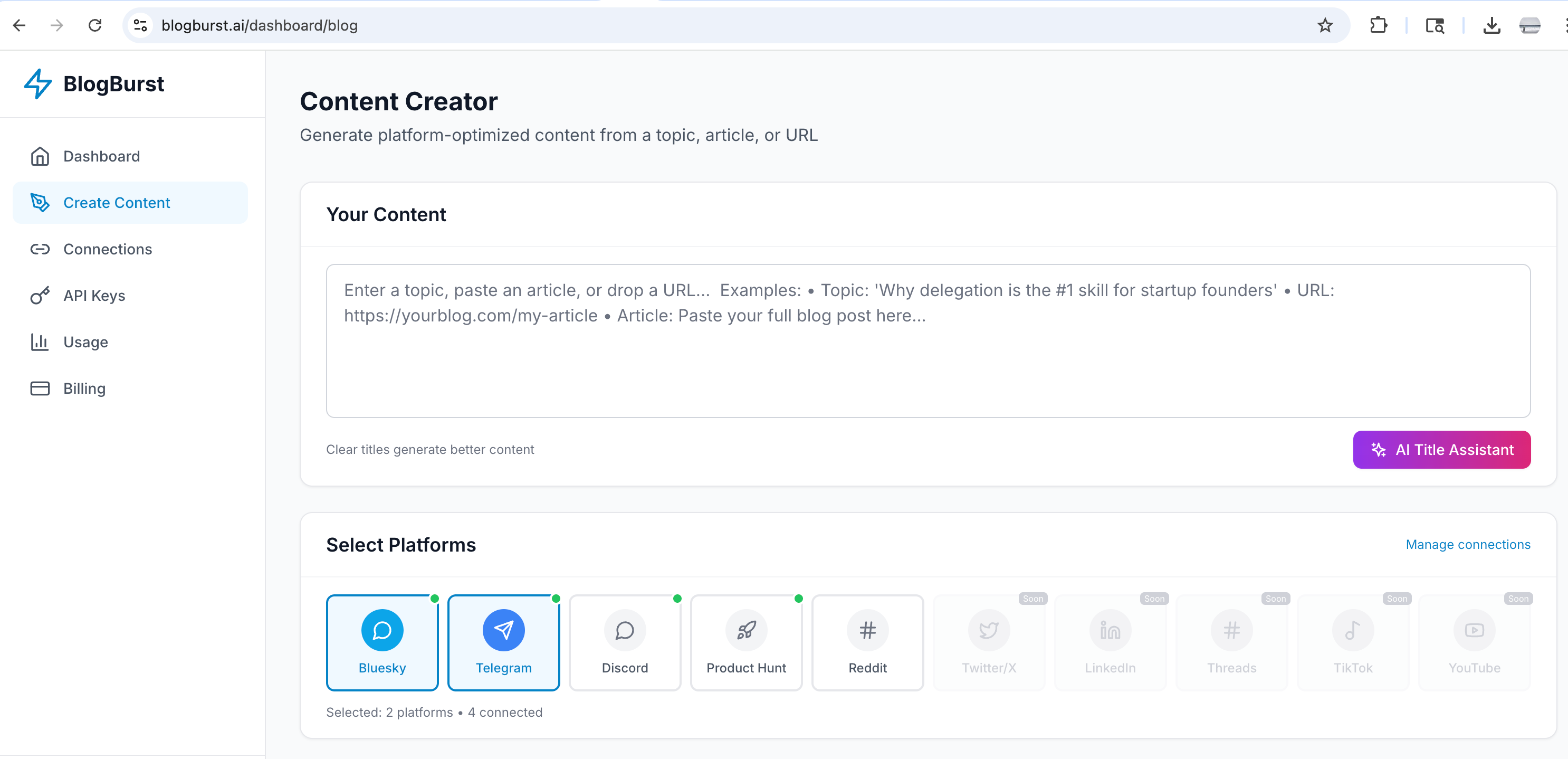Bookmark page with star icon
1568x759 pixels.
point(1325,25)
